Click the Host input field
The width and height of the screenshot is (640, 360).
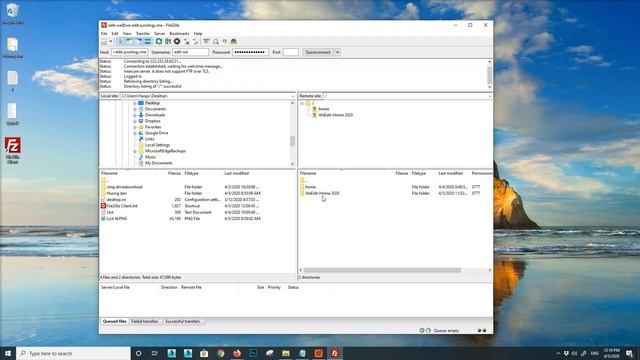129,52
